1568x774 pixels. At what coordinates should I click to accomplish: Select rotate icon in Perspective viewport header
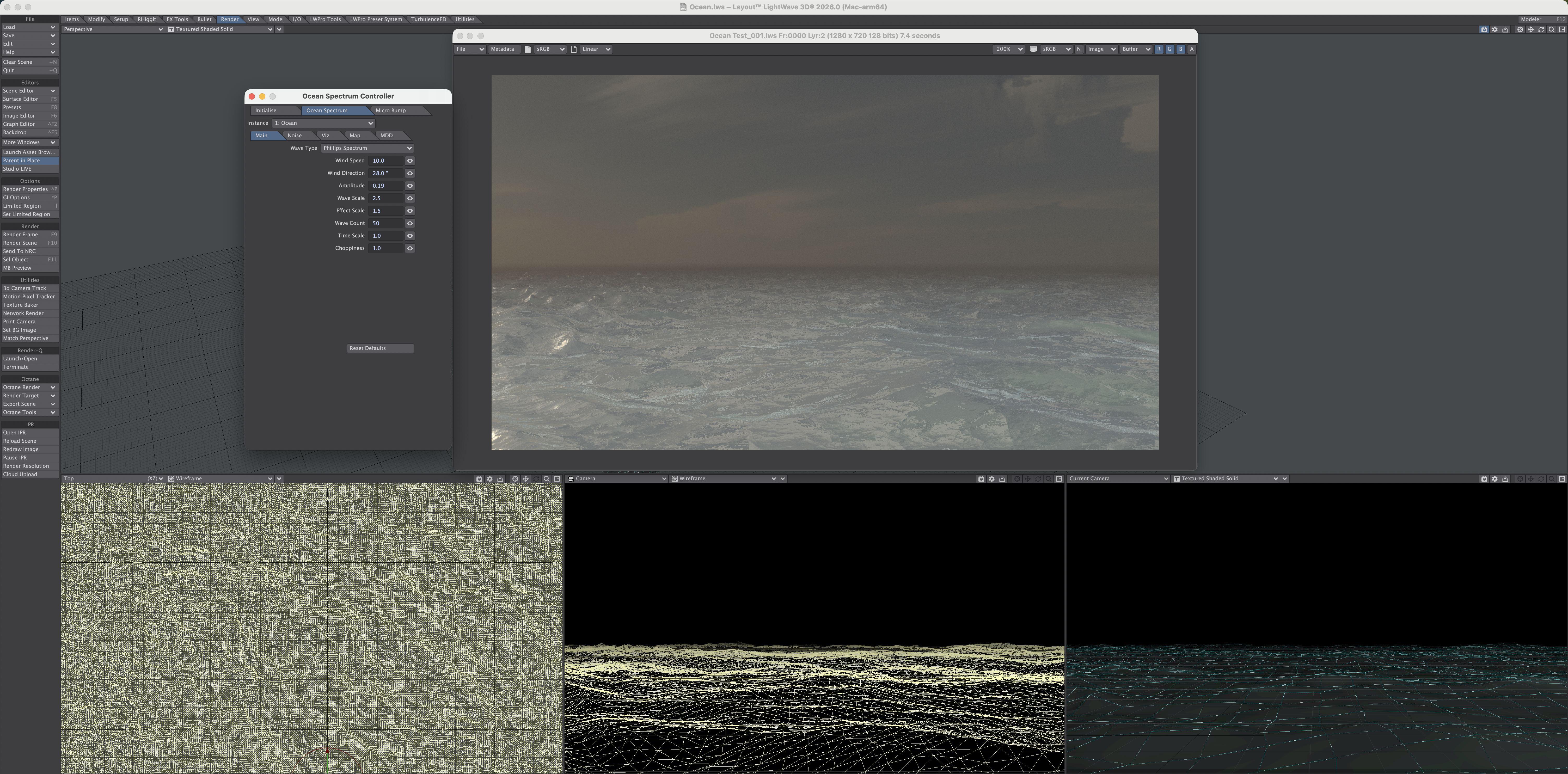click(x=1541, y=29)
